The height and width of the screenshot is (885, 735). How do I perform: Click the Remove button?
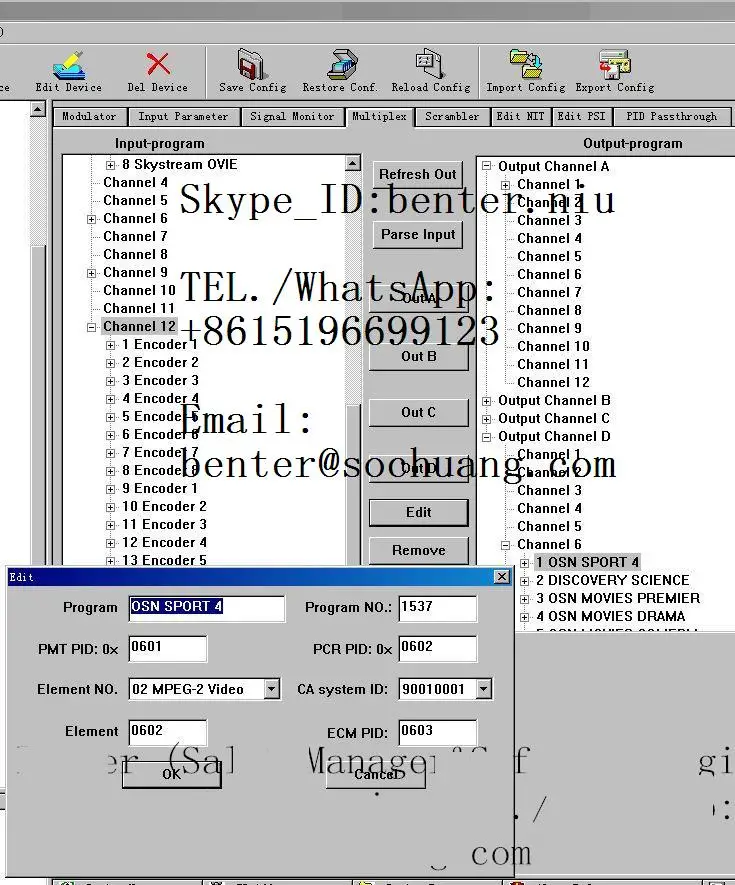pyautogui.click(x=419, y=550)
